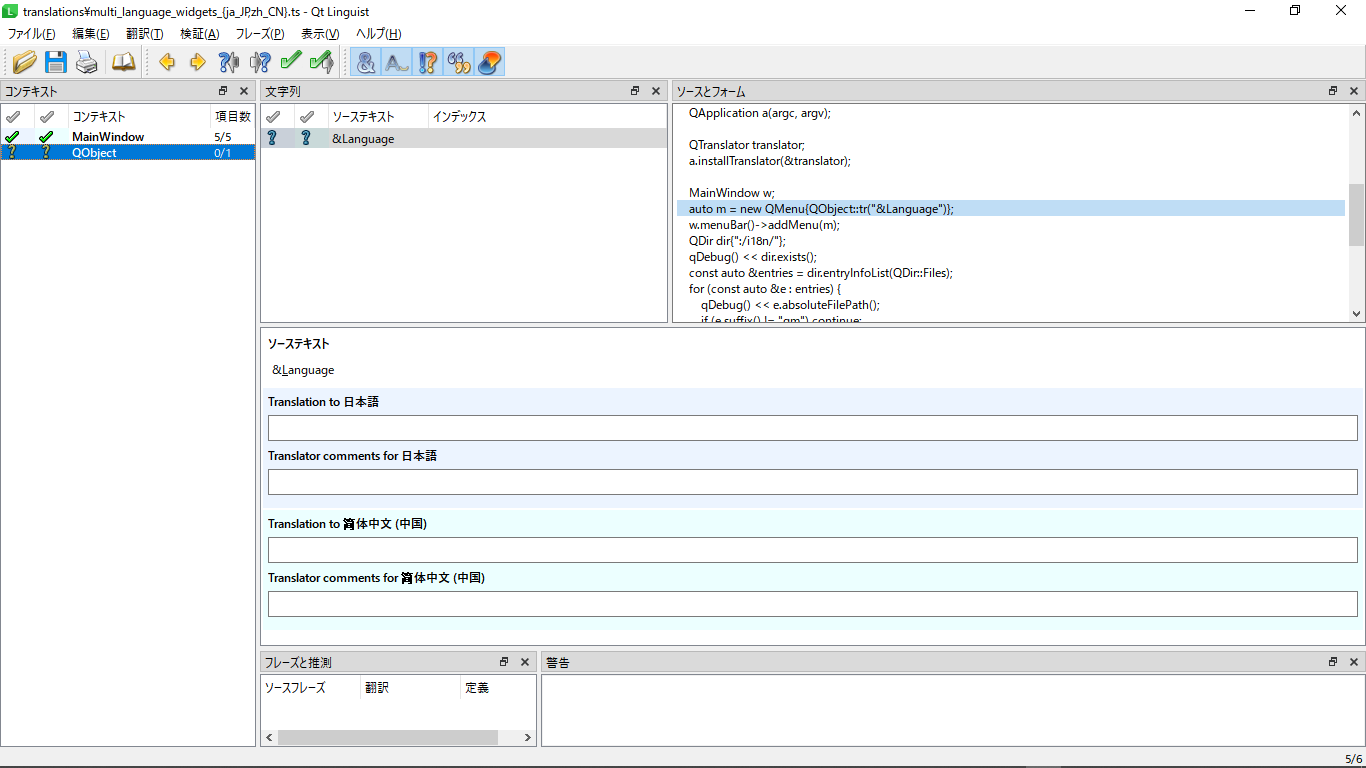This screenshot has height=768, width=1366.
Task: Click the Open file folder icon
Action: 25,62
